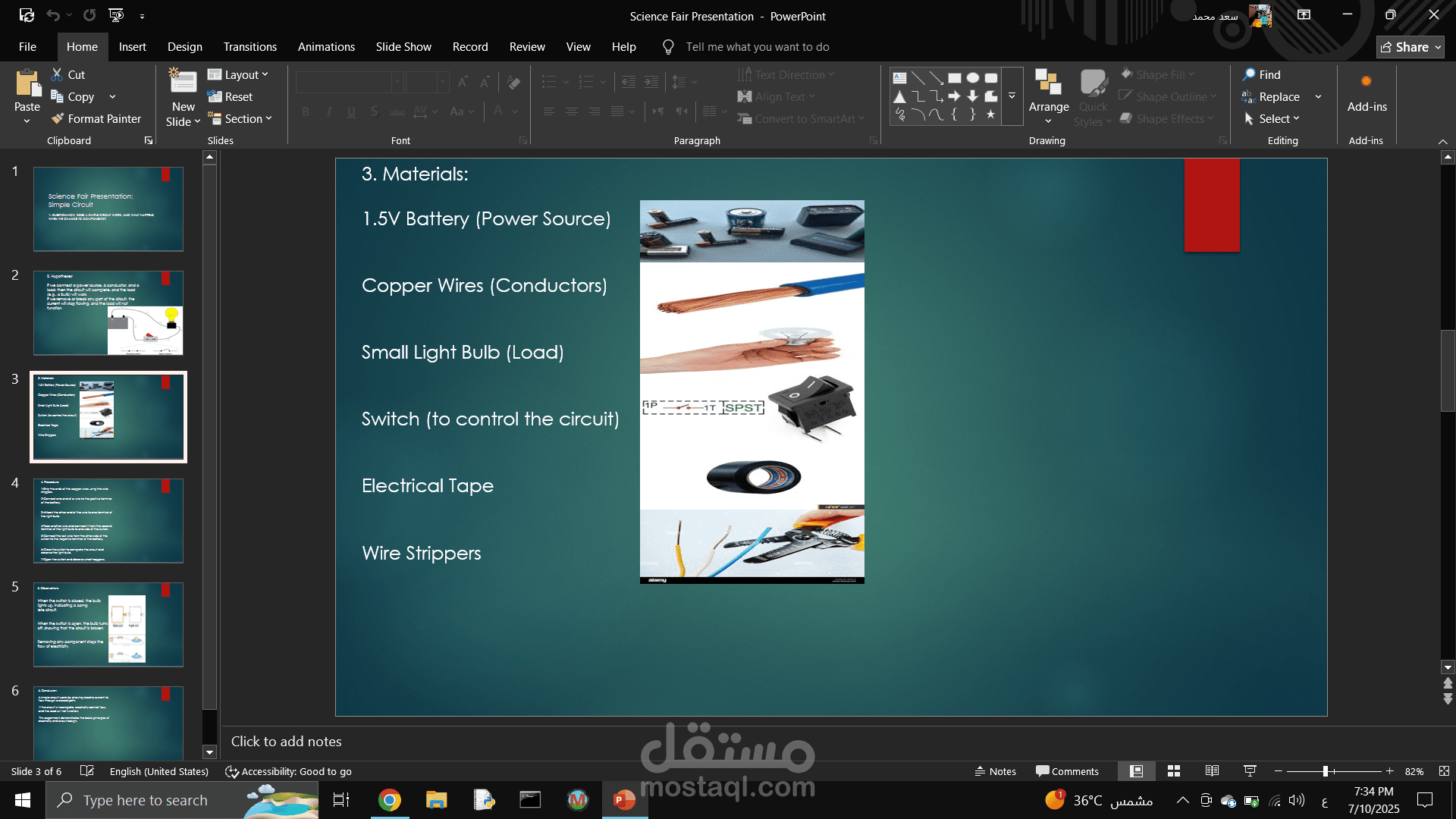Screen dimensions: 1456x819
Task: Click English (United States) language button
Action: (158, 771)
